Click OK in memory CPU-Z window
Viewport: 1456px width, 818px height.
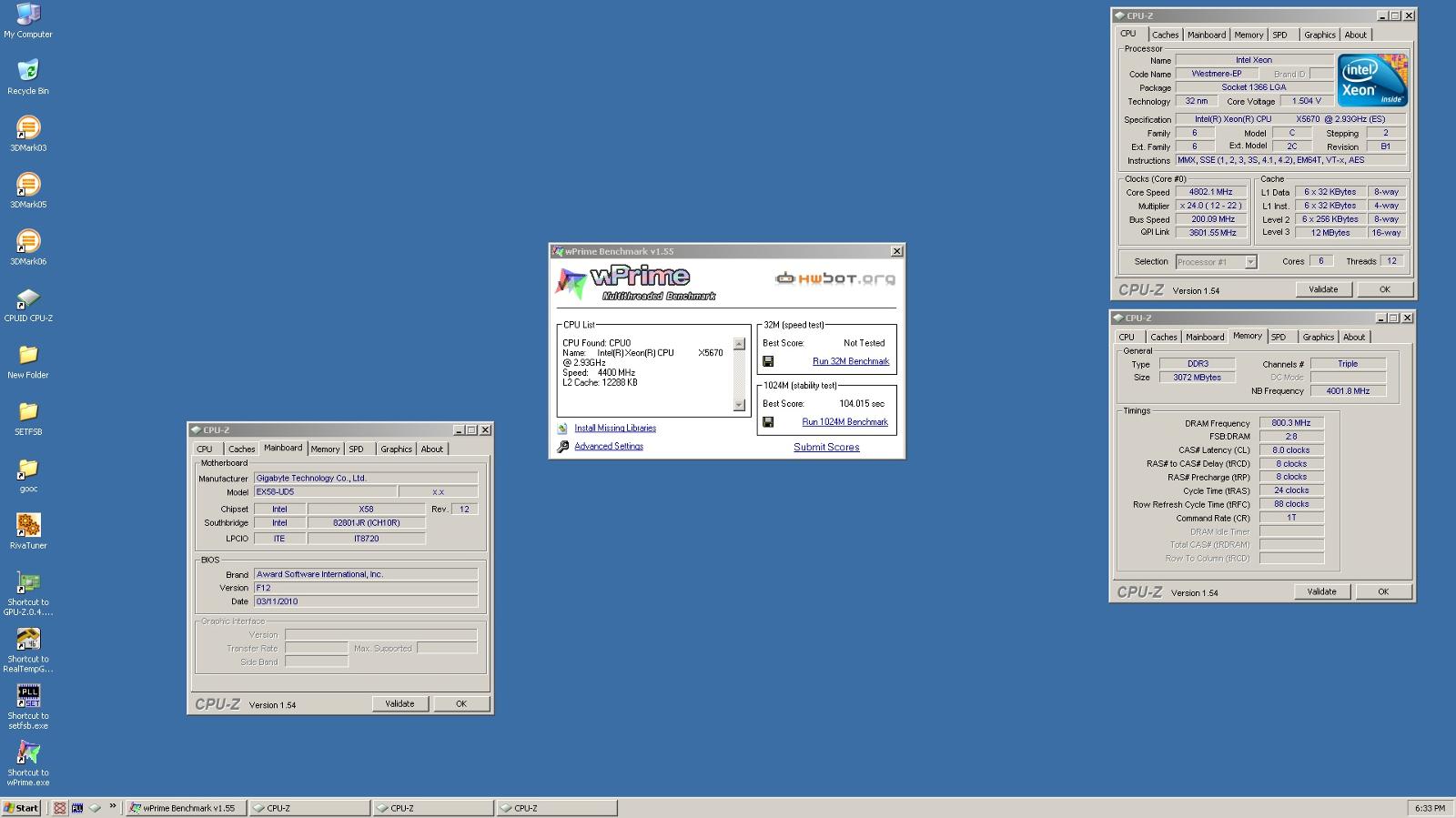point(1383,591)
